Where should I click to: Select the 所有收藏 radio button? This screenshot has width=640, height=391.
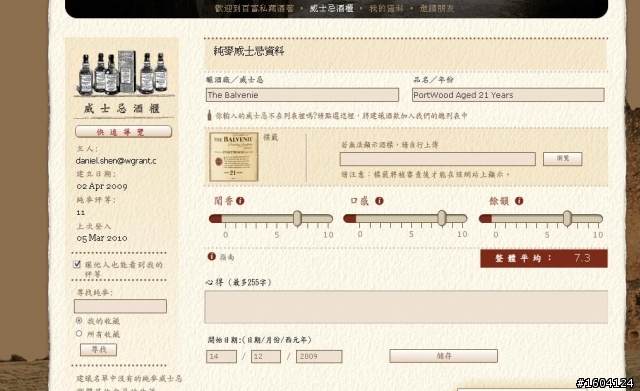pos(79,333)
